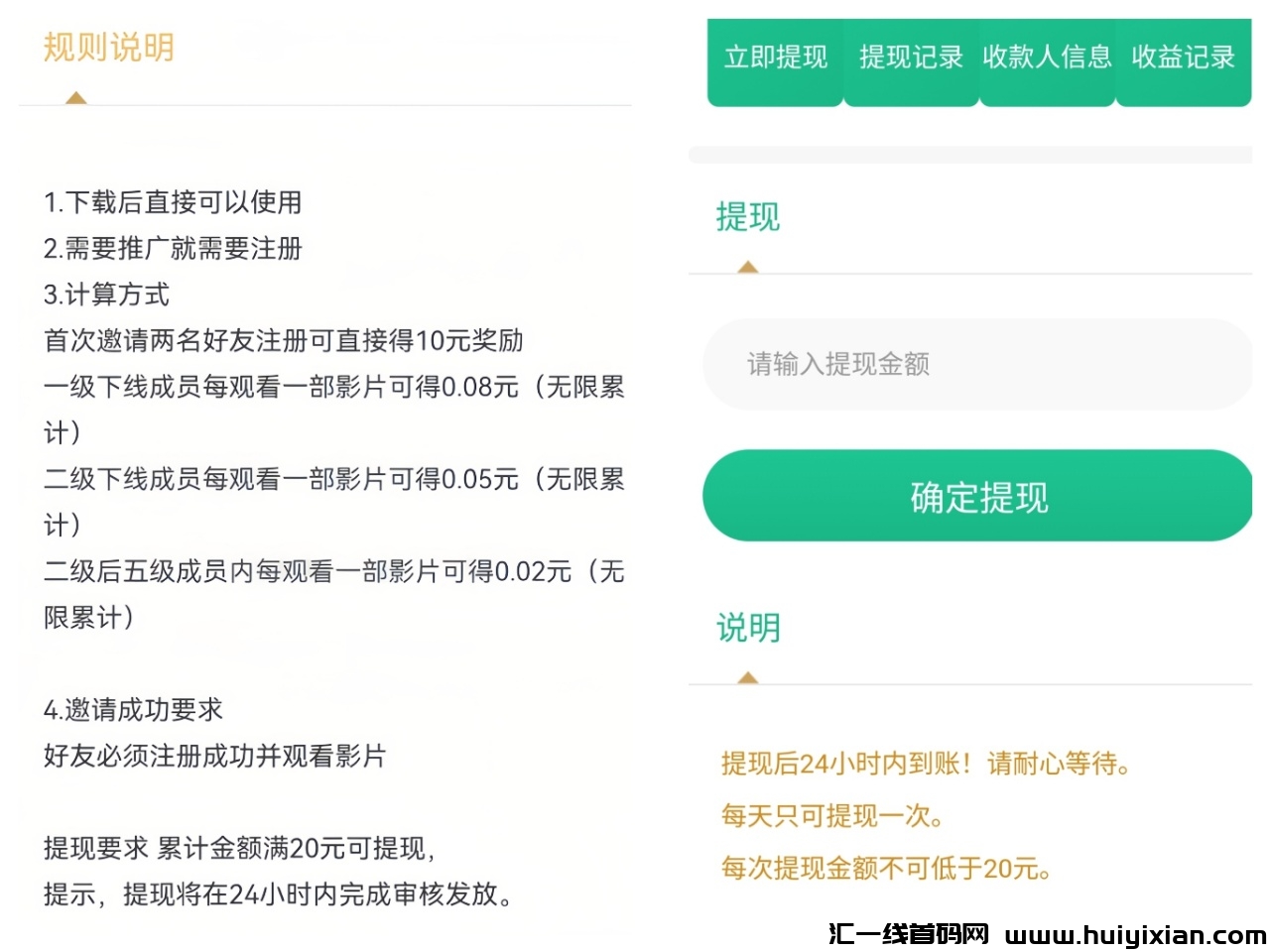Click the green 提现 section heading

pyautogui.click(x=748, y=217)
